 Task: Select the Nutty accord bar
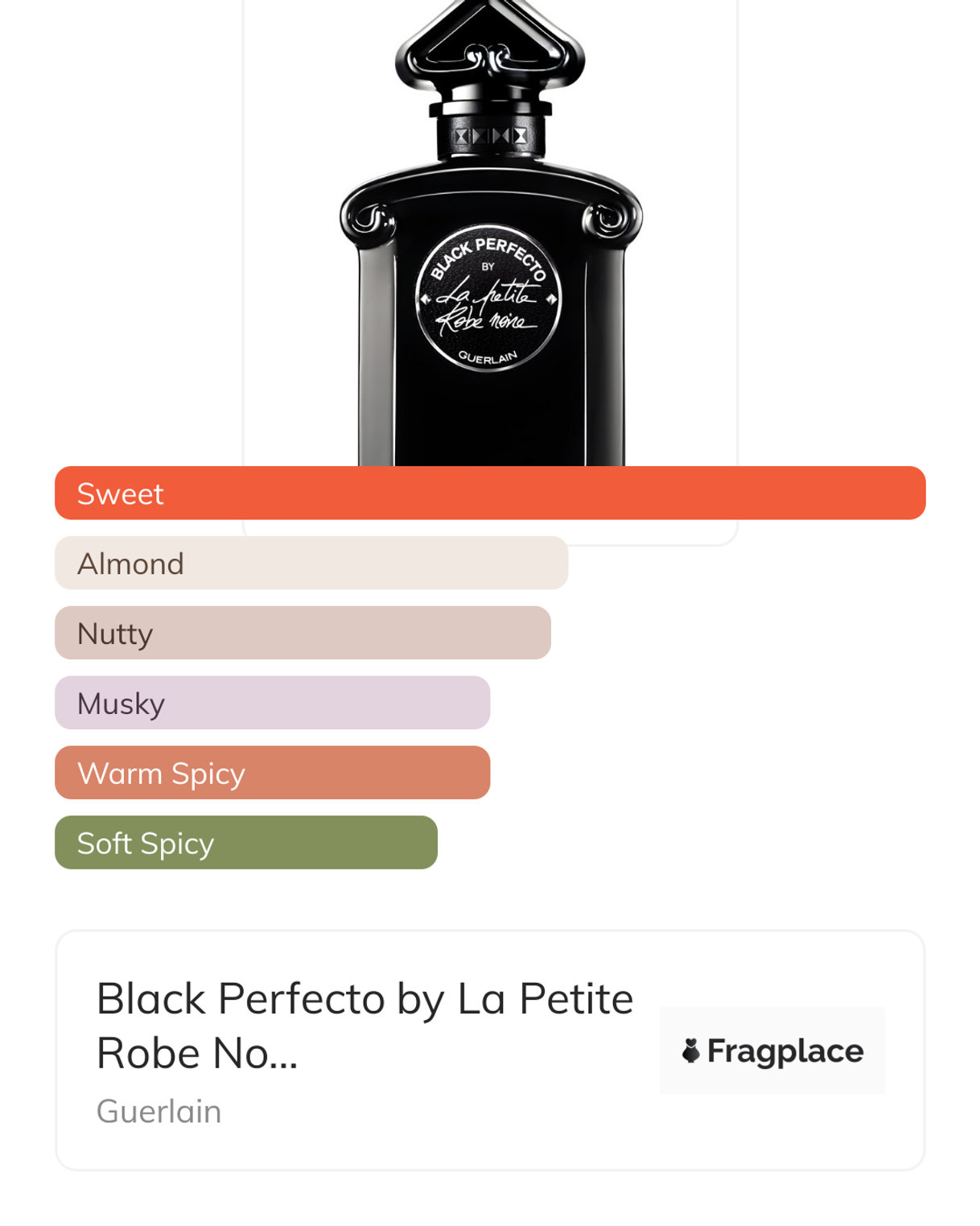pos(303,633)
